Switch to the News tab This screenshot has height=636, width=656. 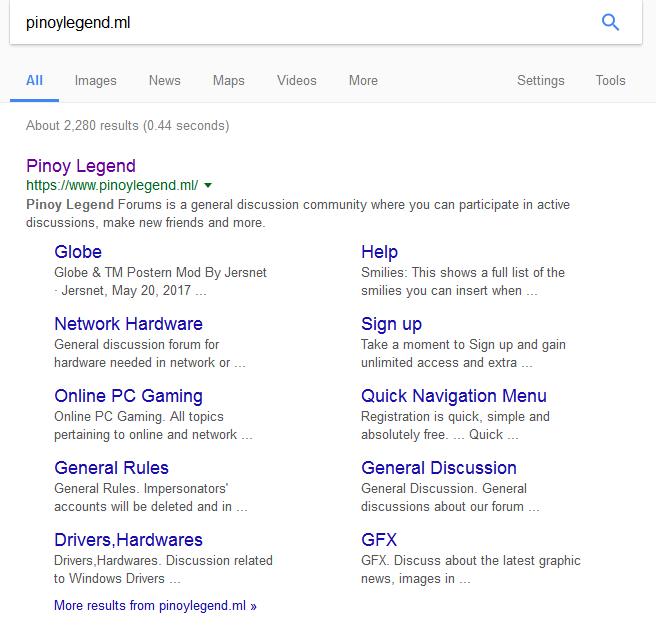tap(165, 81)
